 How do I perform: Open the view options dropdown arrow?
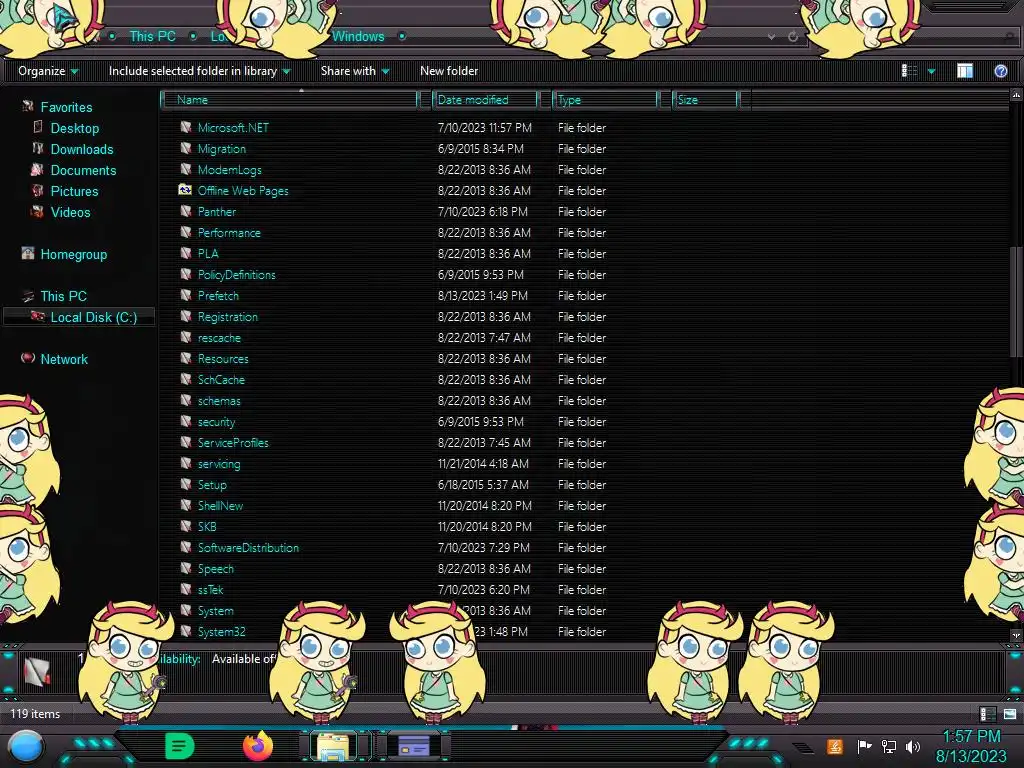pyautogui.click(x=931, y=71)
